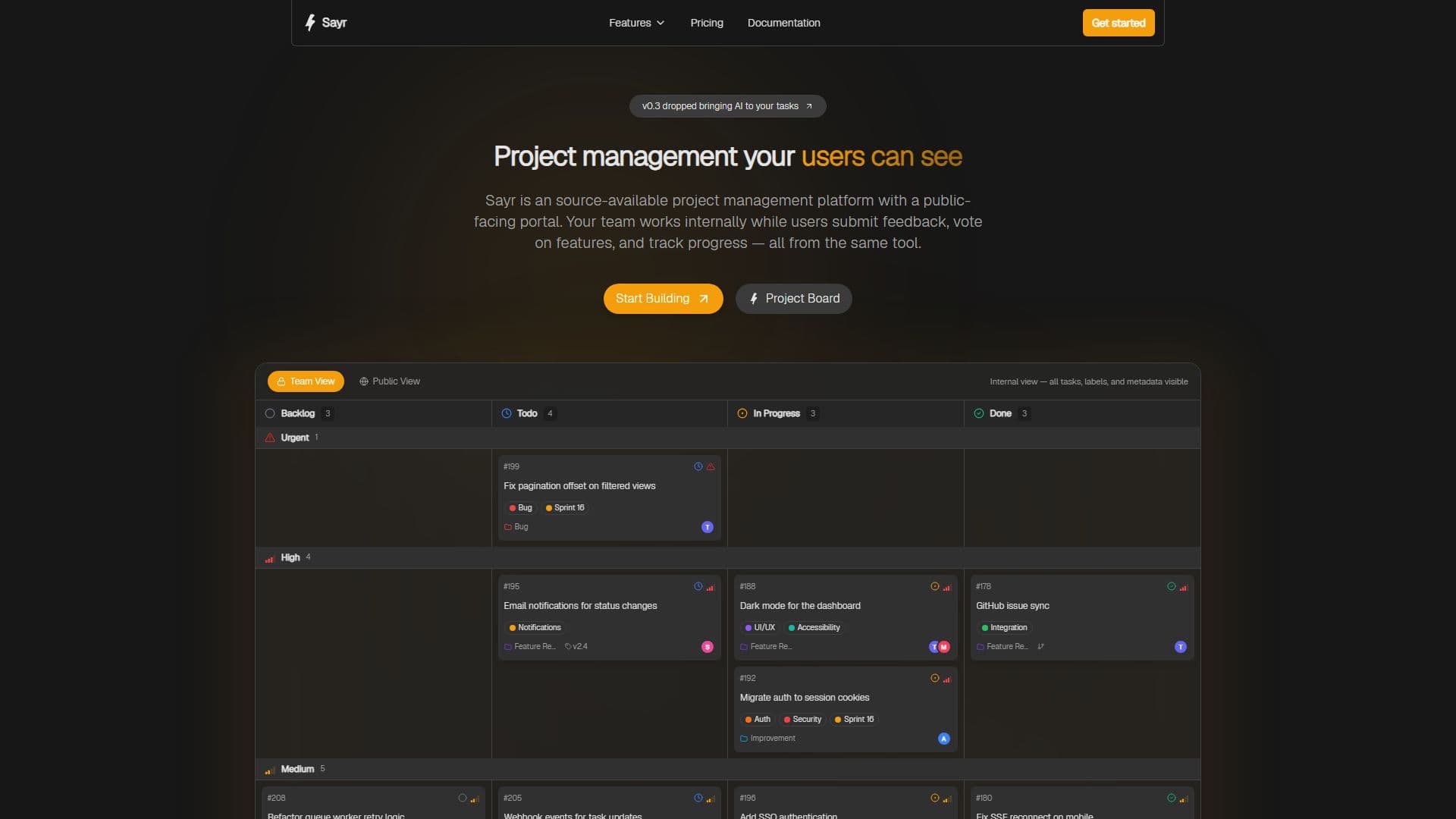The image size is (1456, 819).
Task: Click the Improvement category on task #192
Action: click(767, 739)
